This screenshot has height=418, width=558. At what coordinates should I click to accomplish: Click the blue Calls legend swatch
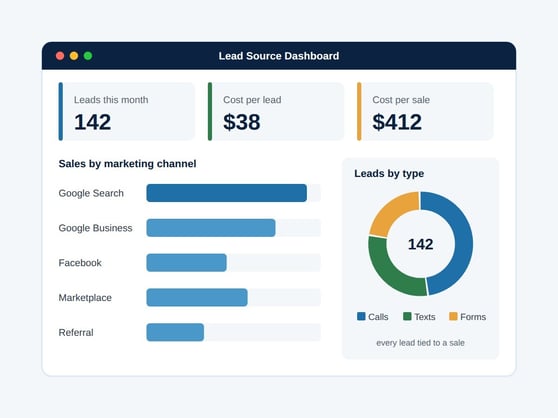point(361,316)
